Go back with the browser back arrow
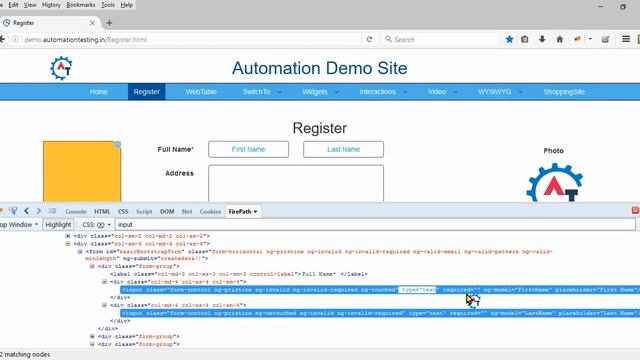 (2, 40)
